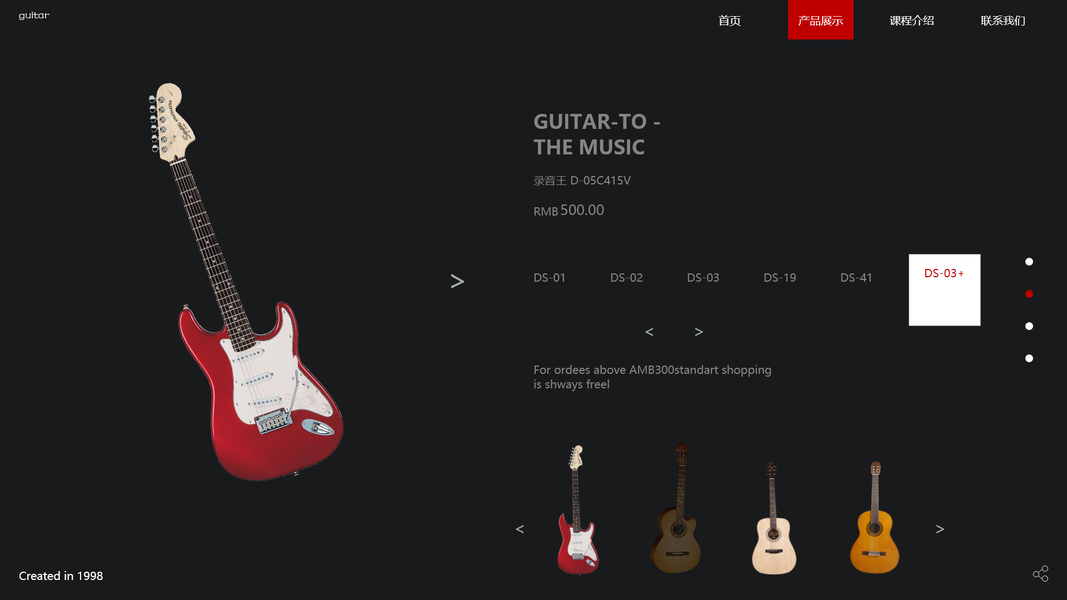Open the 首页 menu item
Screen dimensions: 1067x600
(729, 20)
